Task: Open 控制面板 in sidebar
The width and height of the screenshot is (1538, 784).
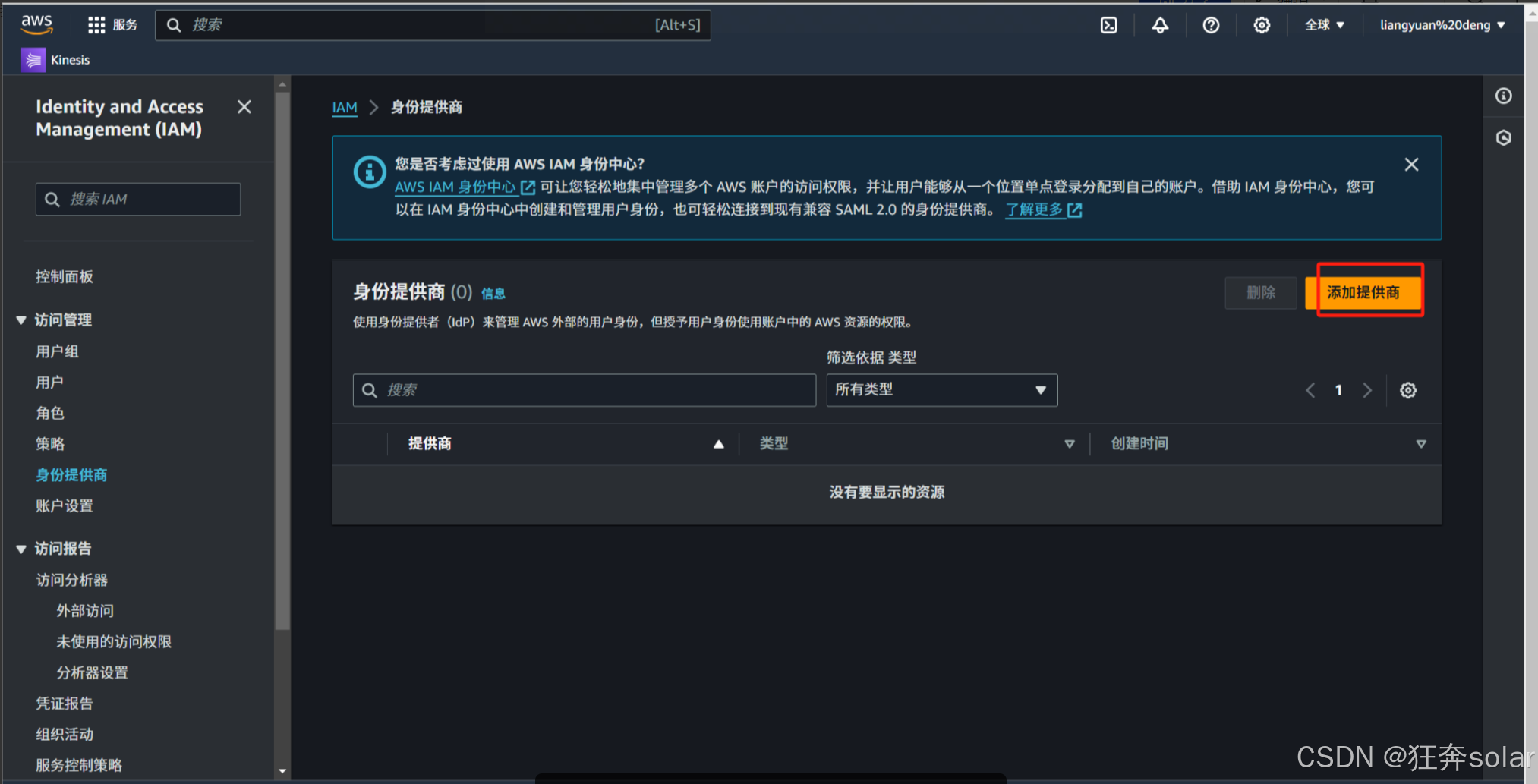Action: (x=65, y=276)
